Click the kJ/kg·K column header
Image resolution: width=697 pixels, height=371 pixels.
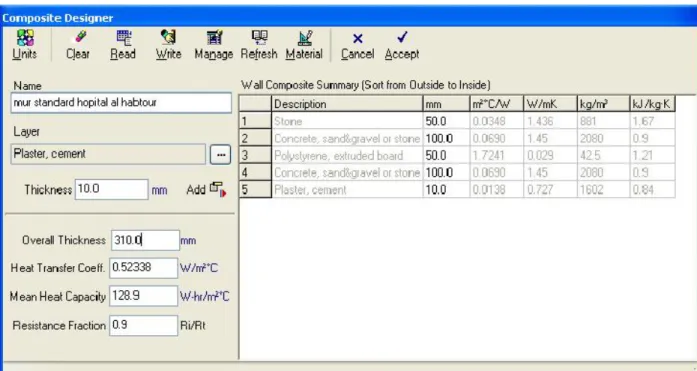coord(653,104)
